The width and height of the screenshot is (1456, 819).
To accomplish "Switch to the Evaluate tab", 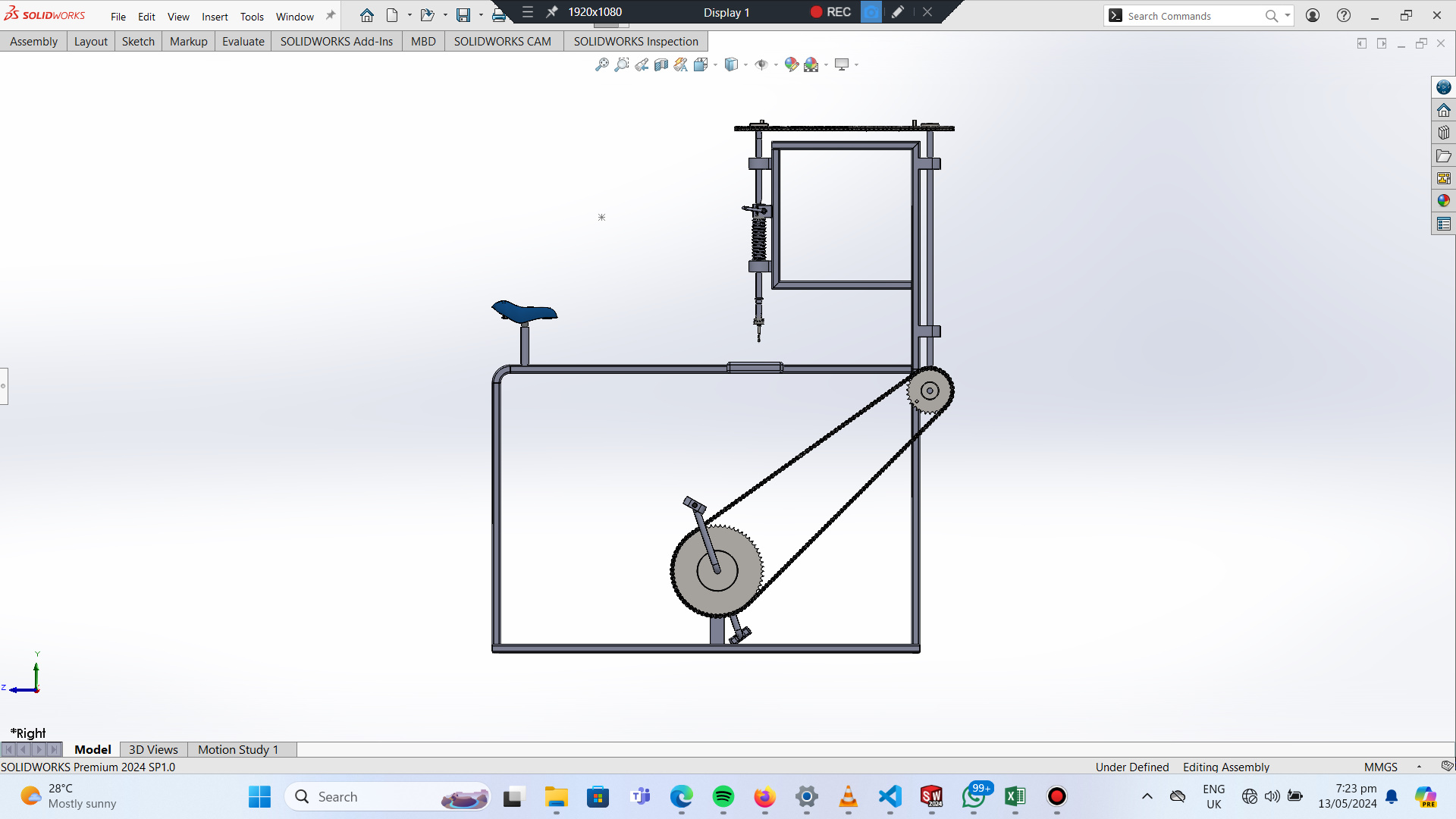I will pyautogui.click(x=243, y=42).
